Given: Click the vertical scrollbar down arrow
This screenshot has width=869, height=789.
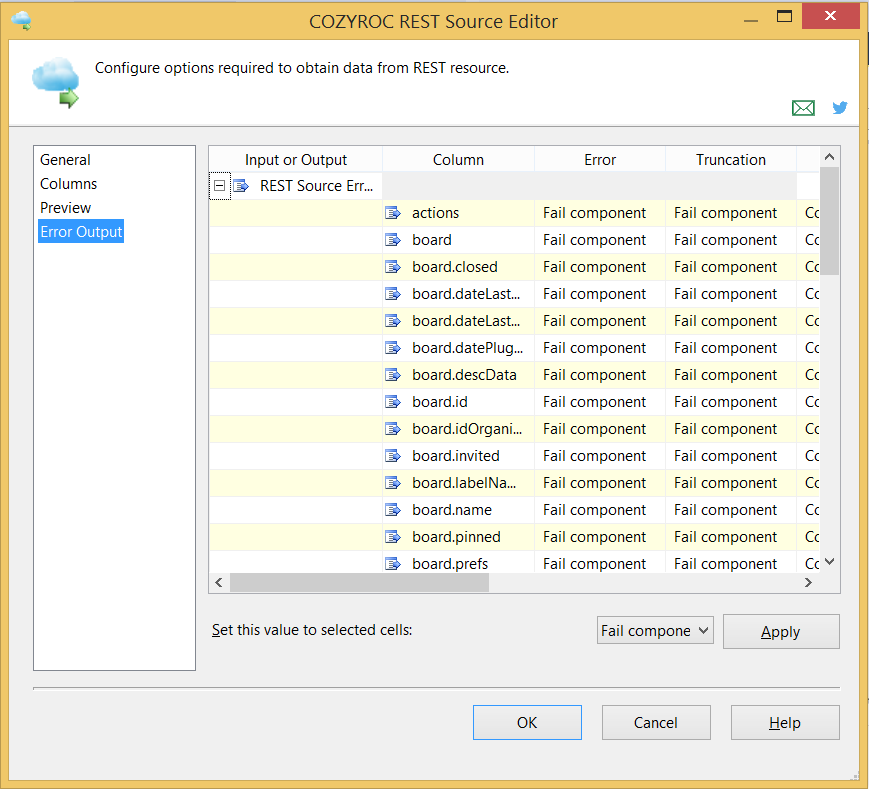Looking at the screenshot, I should [829, 561].
